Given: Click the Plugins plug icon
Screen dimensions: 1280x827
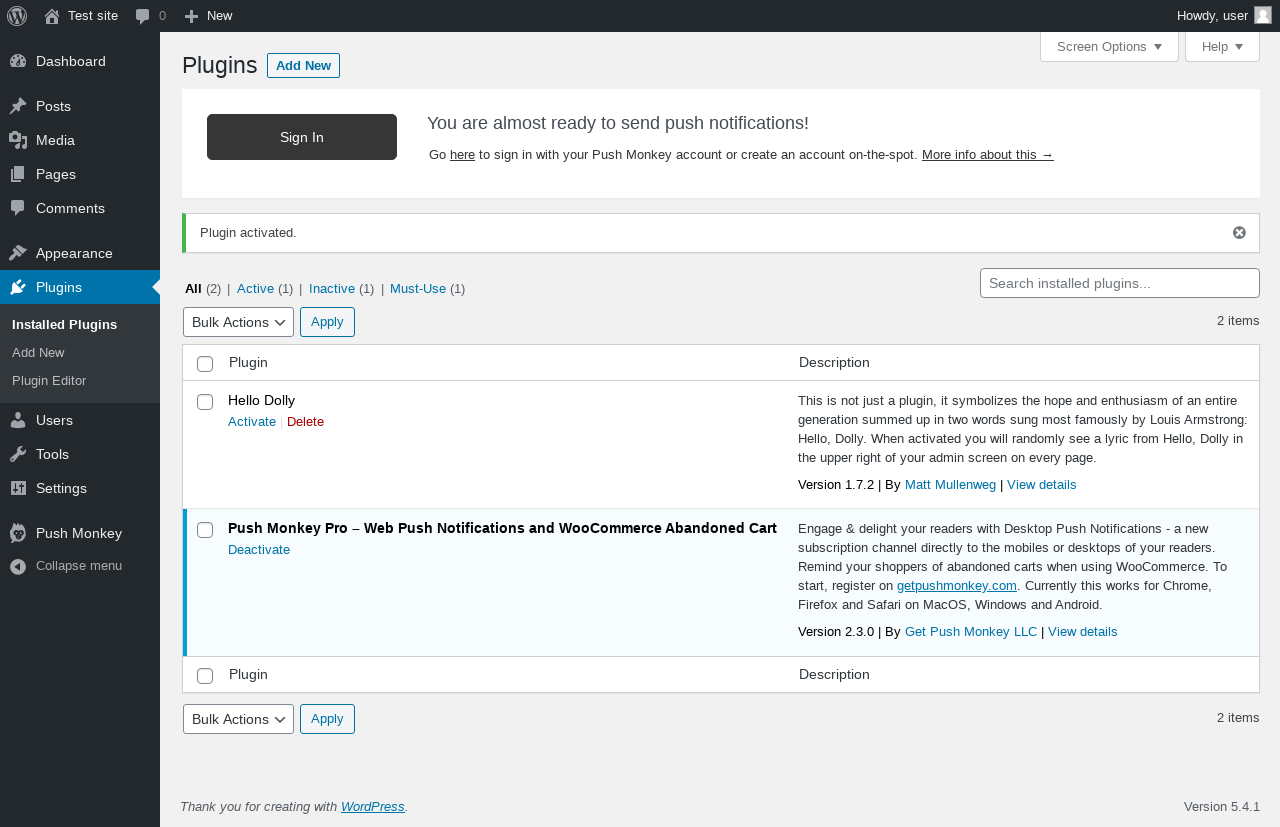Looking at the screenshot, I should pos(18,287).
